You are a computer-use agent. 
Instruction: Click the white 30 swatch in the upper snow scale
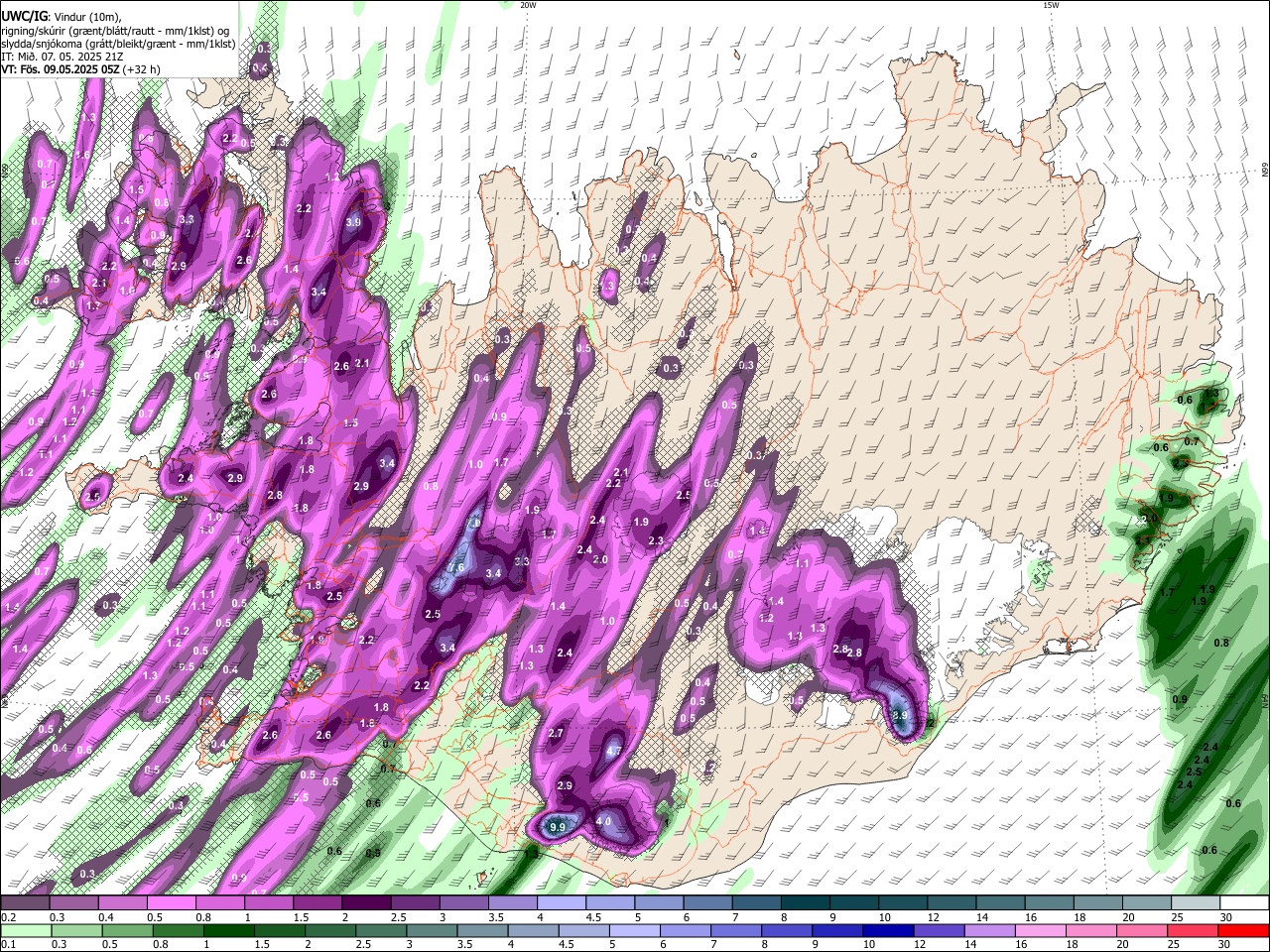pos(1244,903)
